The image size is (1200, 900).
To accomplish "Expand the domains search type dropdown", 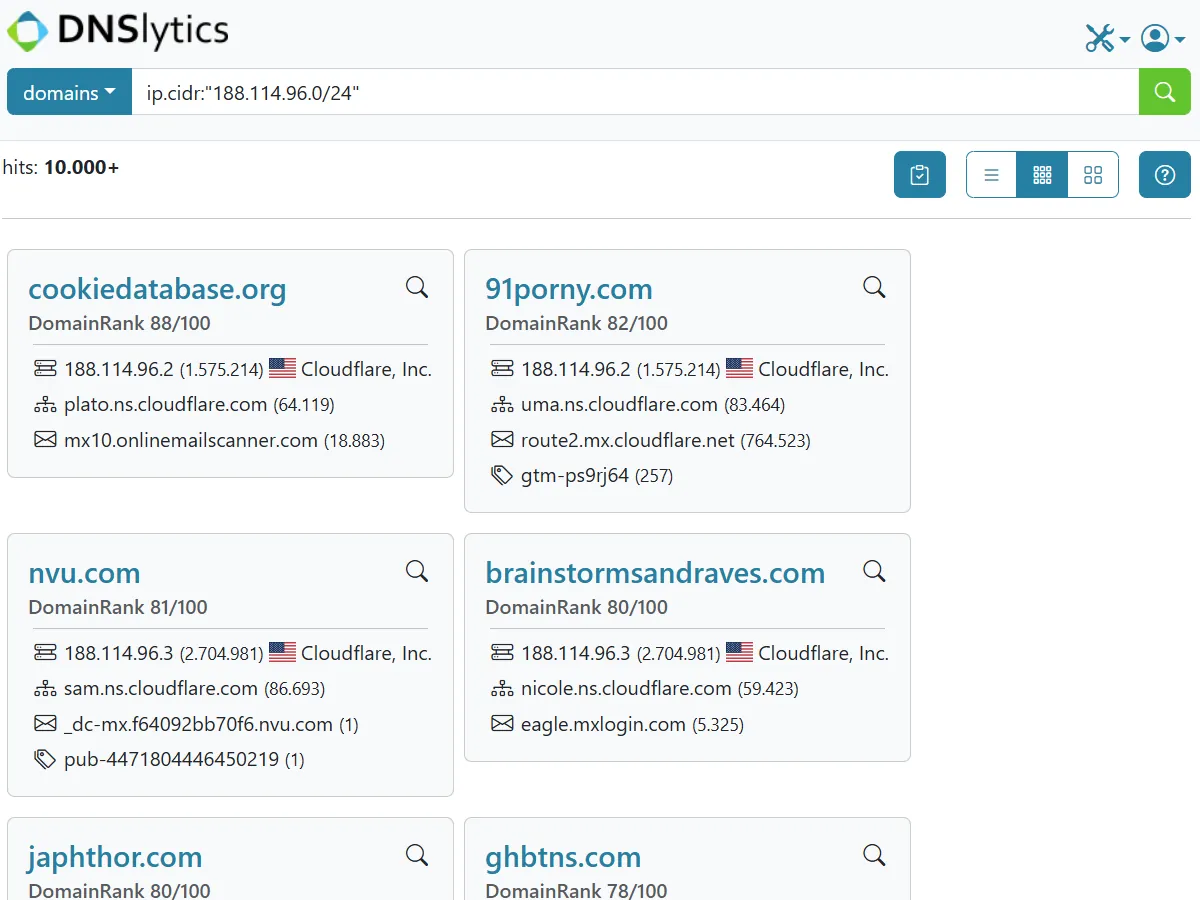I will (x=69, y=92).
